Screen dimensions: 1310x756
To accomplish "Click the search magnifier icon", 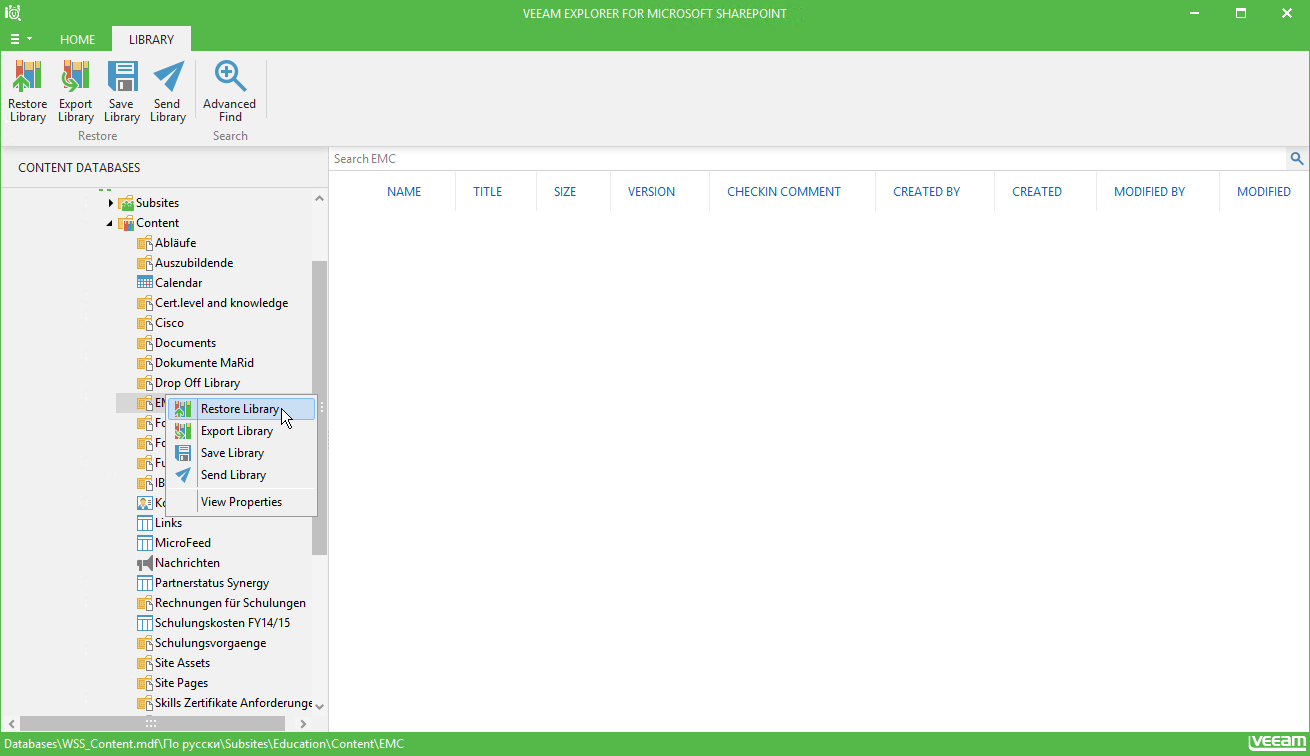I will point(1297,159).
